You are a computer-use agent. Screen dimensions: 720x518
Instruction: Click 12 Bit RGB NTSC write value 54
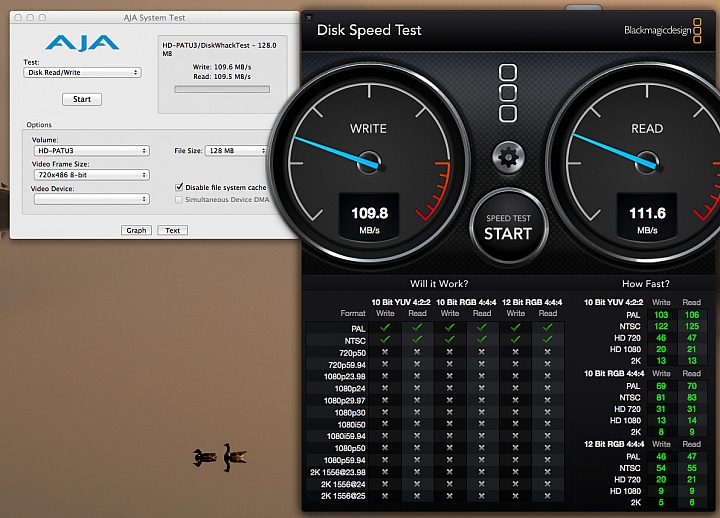pyautogui.click(x=661, y=468)
